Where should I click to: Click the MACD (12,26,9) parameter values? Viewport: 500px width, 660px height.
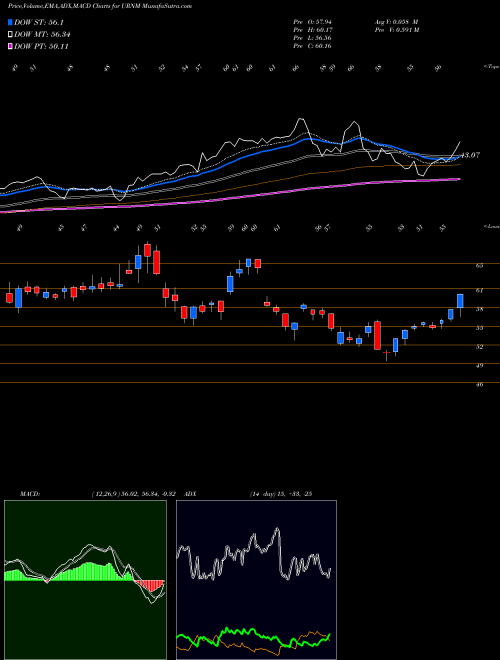tap(136, 494)
